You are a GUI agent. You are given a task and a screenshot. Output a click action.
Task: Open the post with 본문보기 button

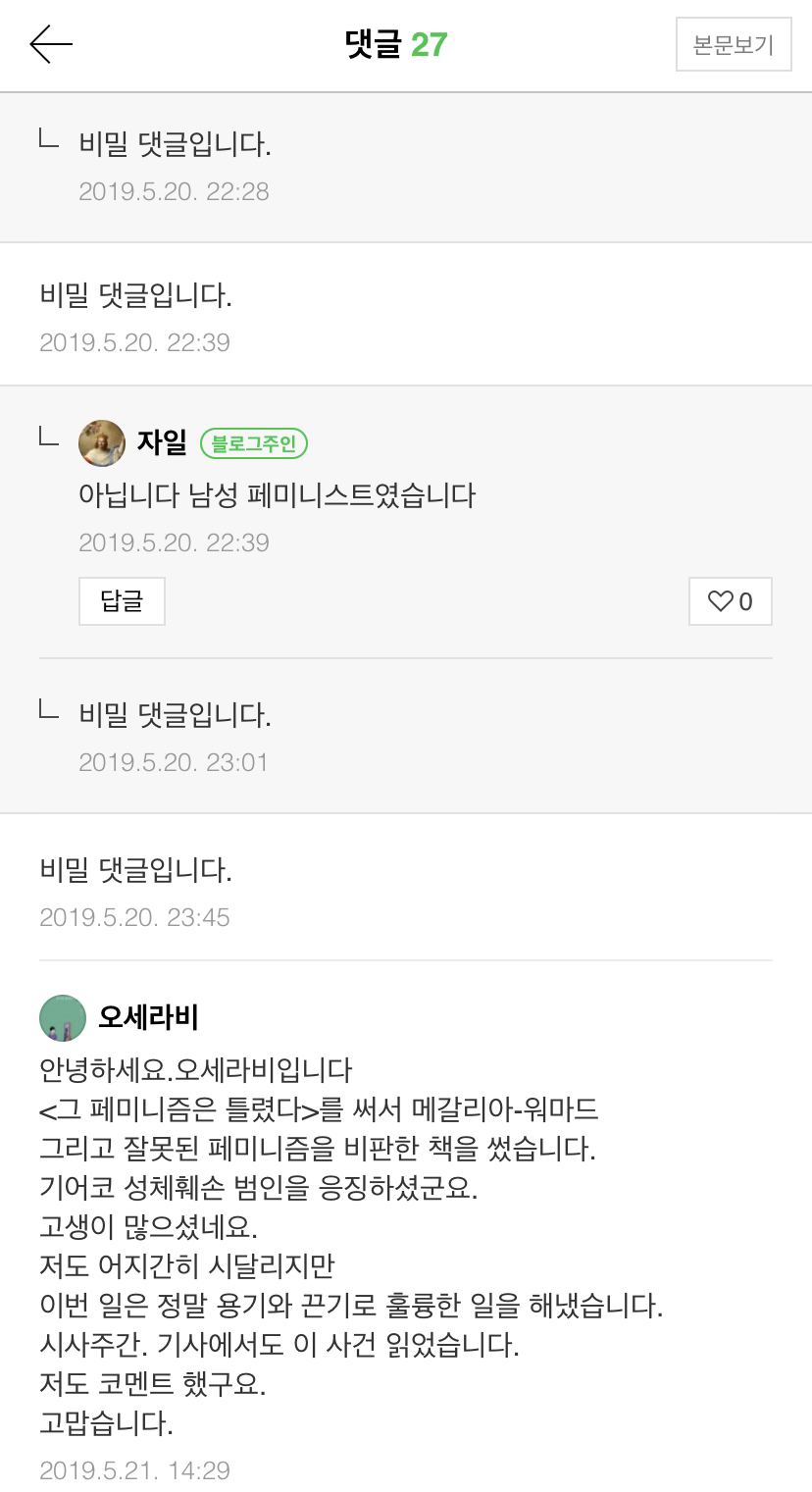click(x=733, y=45)
